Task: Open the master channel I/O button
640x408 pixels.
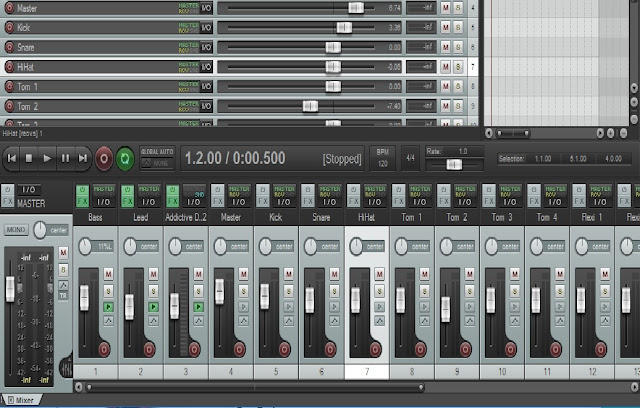Action: [x=29, y=190]
